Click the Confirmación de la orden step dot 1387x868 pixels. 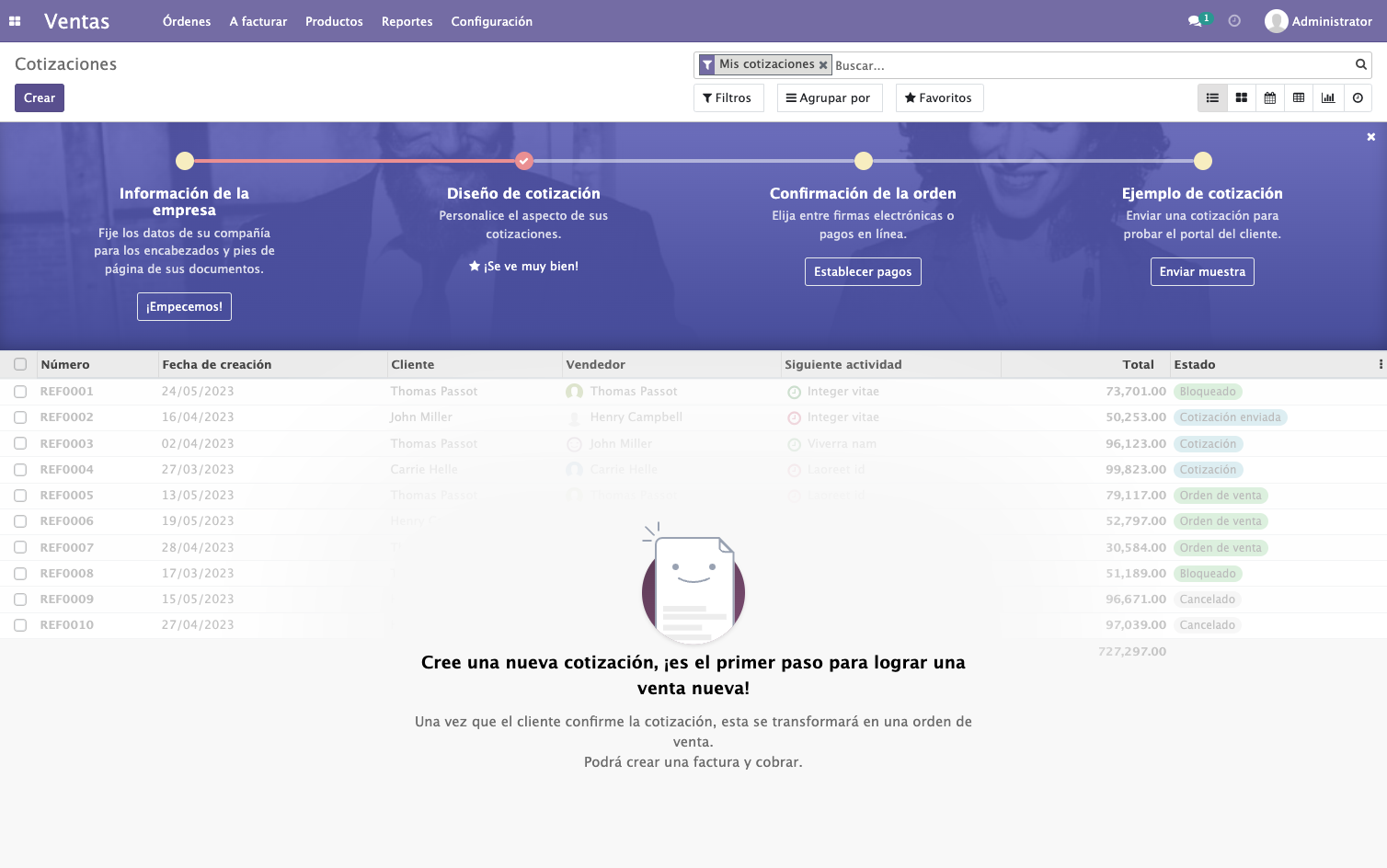pyautogui.click(x=863, y=161)
